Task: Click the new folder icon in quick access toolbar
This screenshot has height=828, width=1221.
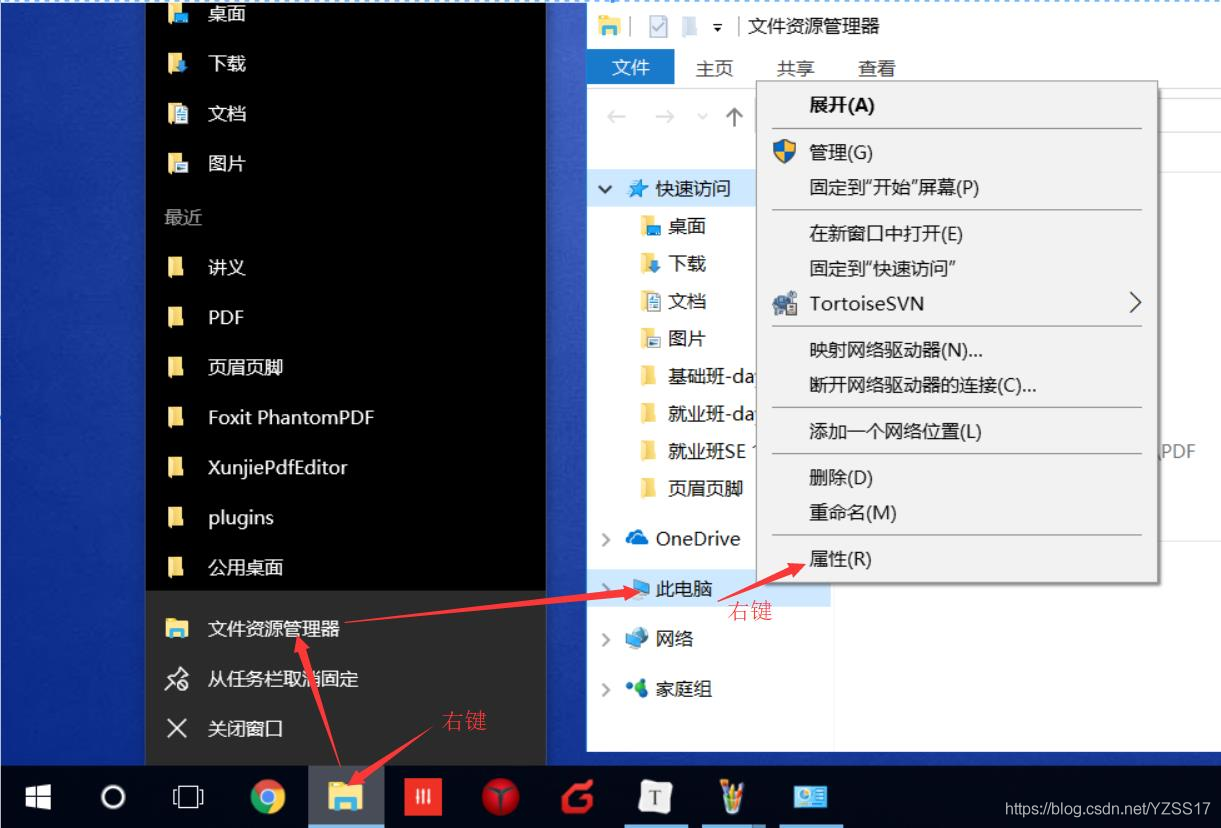Action: 689,27
